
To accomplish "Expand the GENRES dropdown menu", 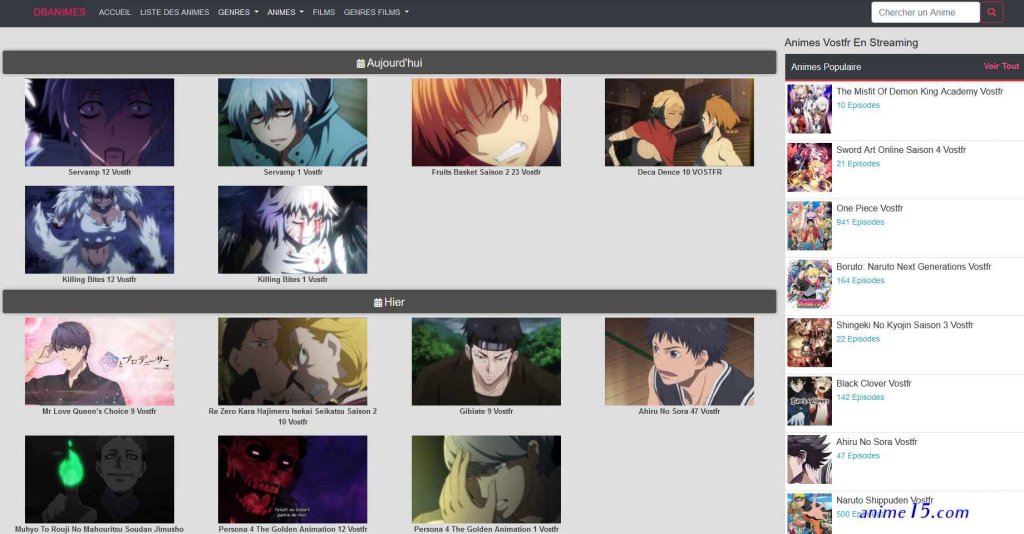I will [238, 12].
